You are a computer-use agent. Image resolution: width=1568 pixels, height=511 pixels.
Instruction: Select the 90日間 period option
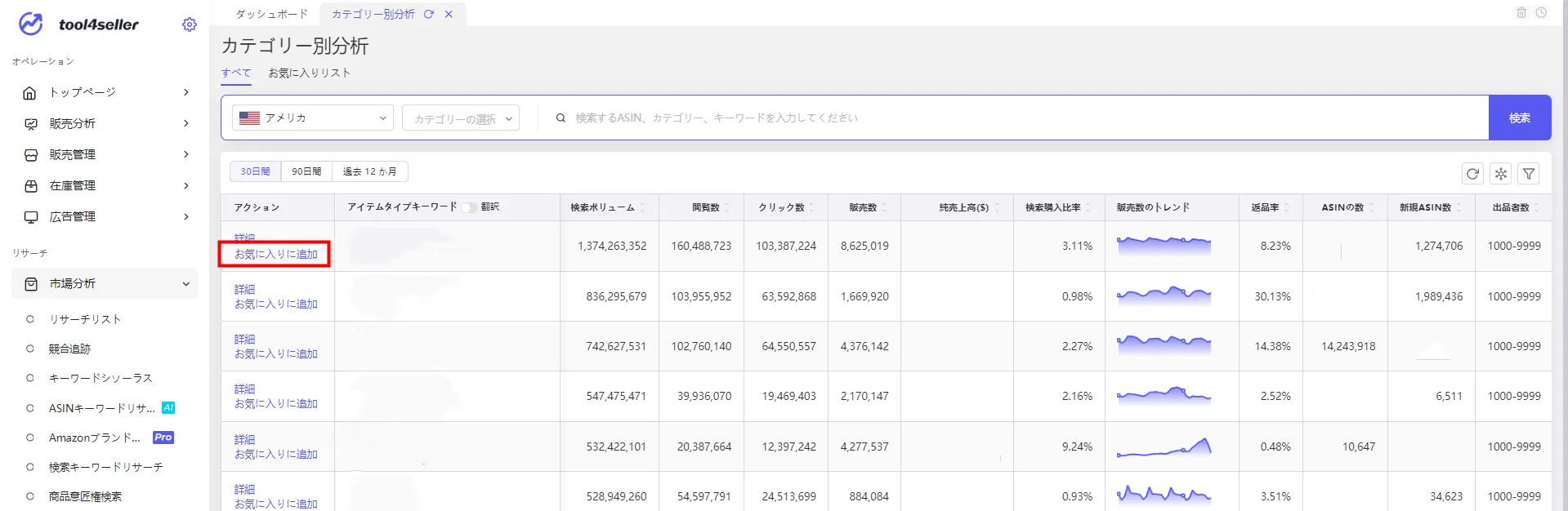pyautogui.click(x=306, y=171)
